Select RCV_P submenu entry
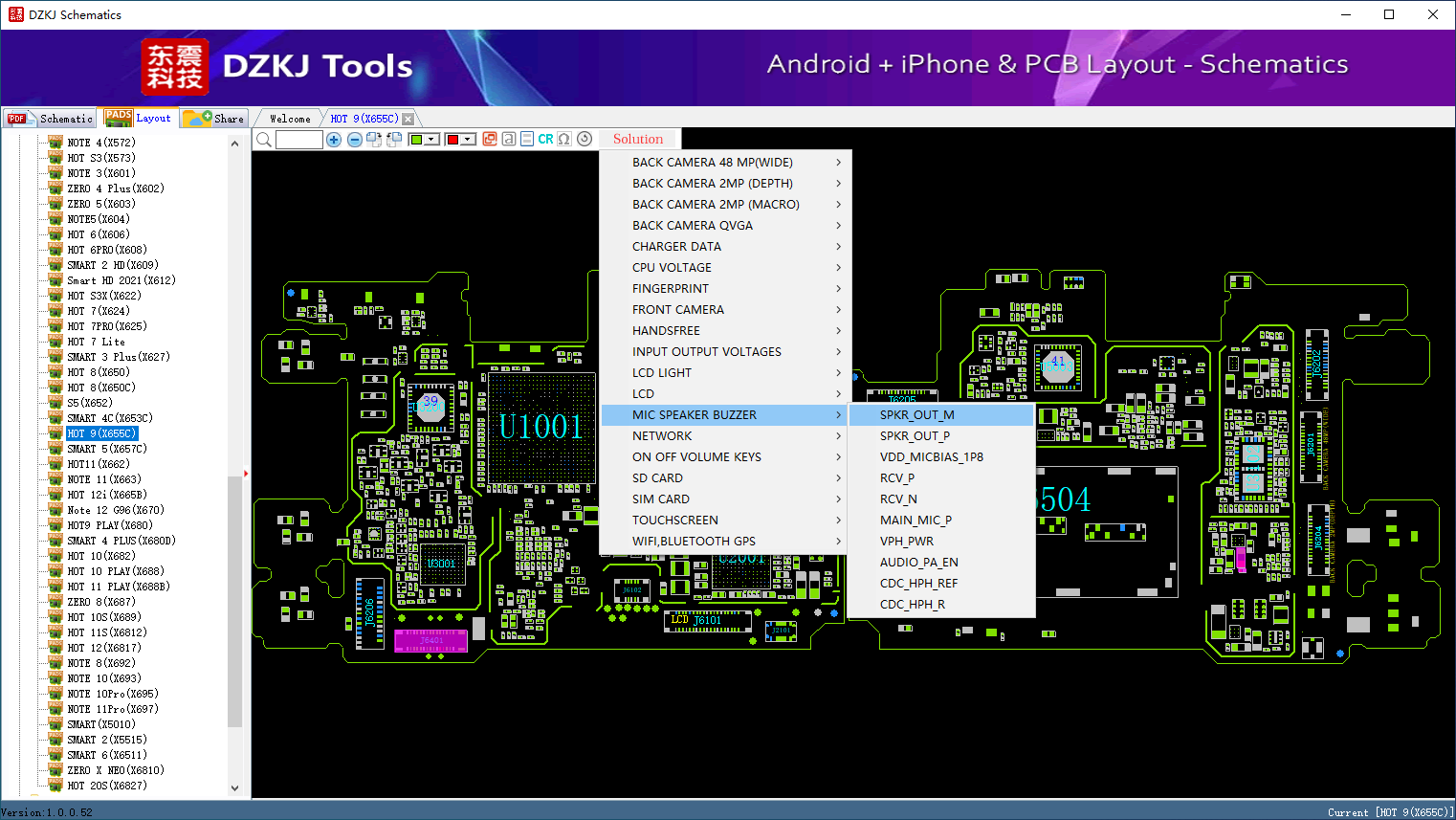The width and height of the screenshot is (1456, 820). (x=941, y=478)
